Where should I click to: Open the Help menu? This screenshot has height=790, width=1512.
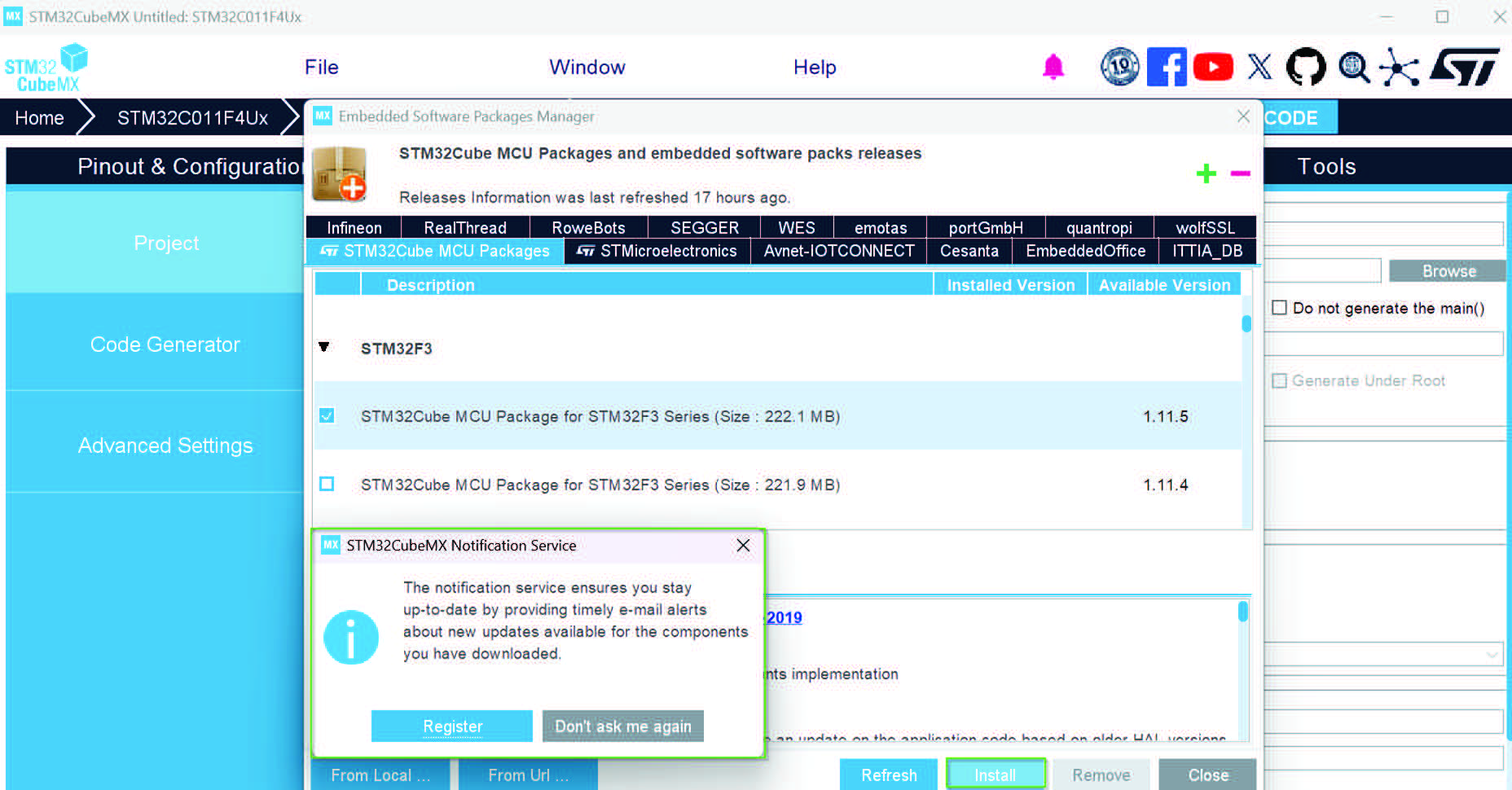(815, 67)
